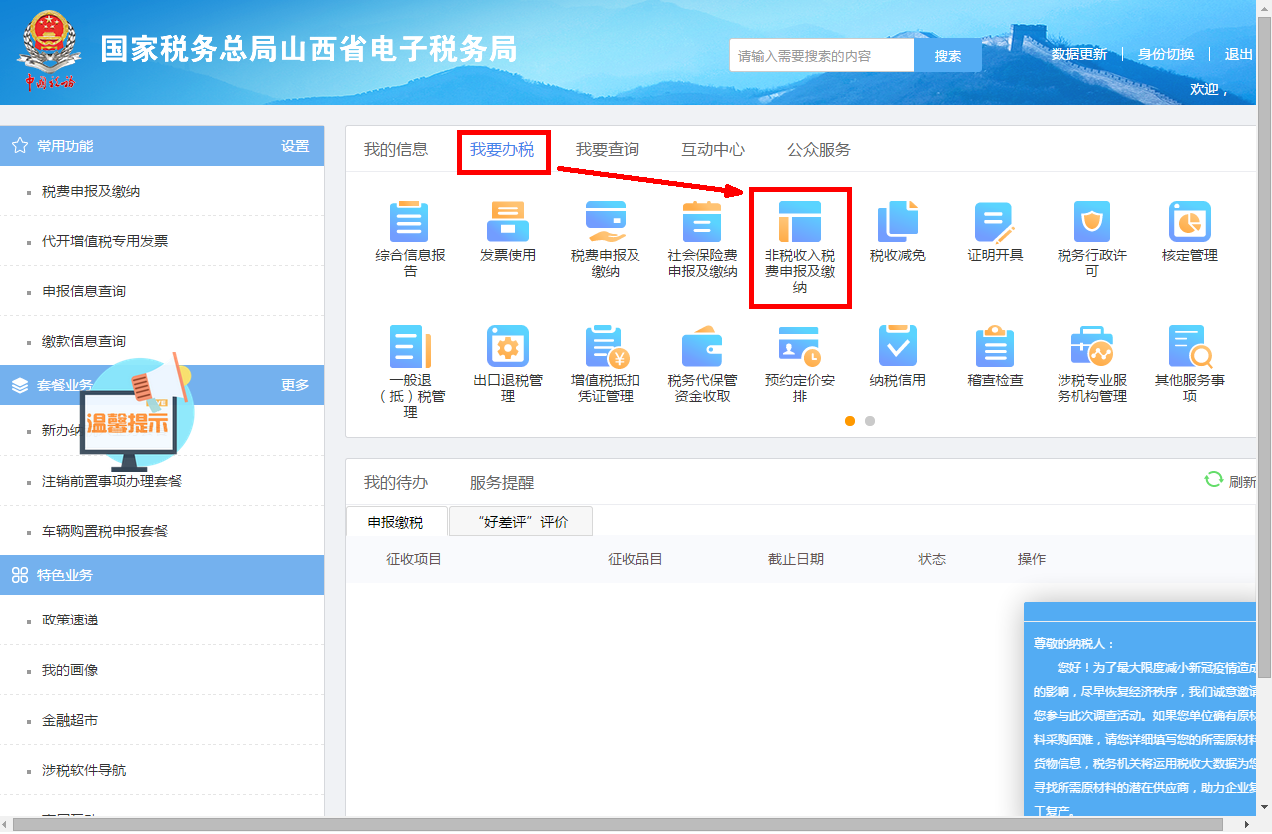Switch to 我要查询 tab
1272x834 pixels.
607,150
